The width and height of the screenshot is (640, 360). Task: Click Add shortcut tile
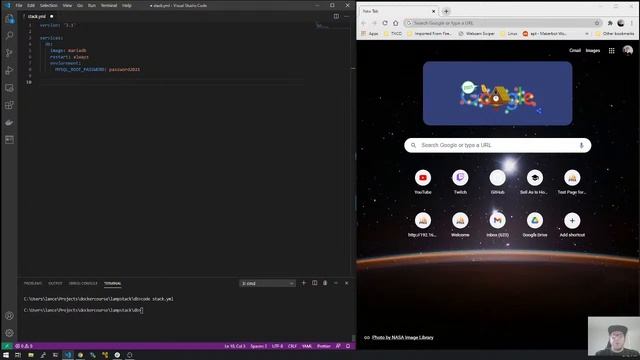(x=572, y=225)
